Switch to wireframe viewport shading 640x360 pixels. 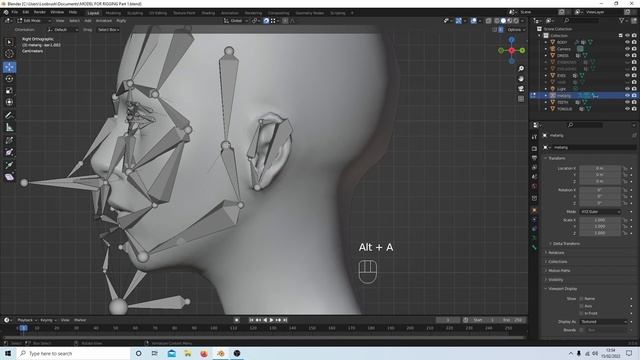pos(497,20)
